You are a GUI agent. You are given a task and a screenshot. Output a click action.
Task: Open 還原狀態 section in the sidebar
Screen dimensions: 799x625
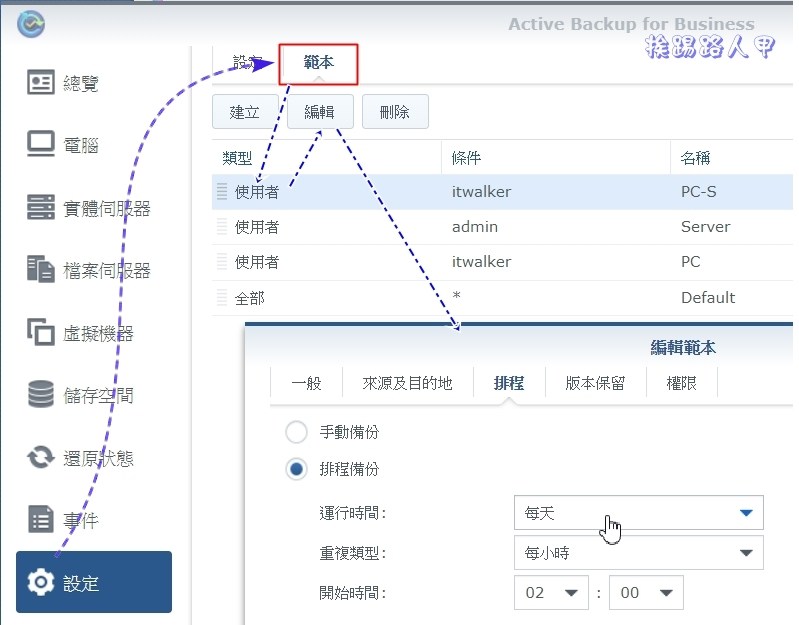coord(98,458)
